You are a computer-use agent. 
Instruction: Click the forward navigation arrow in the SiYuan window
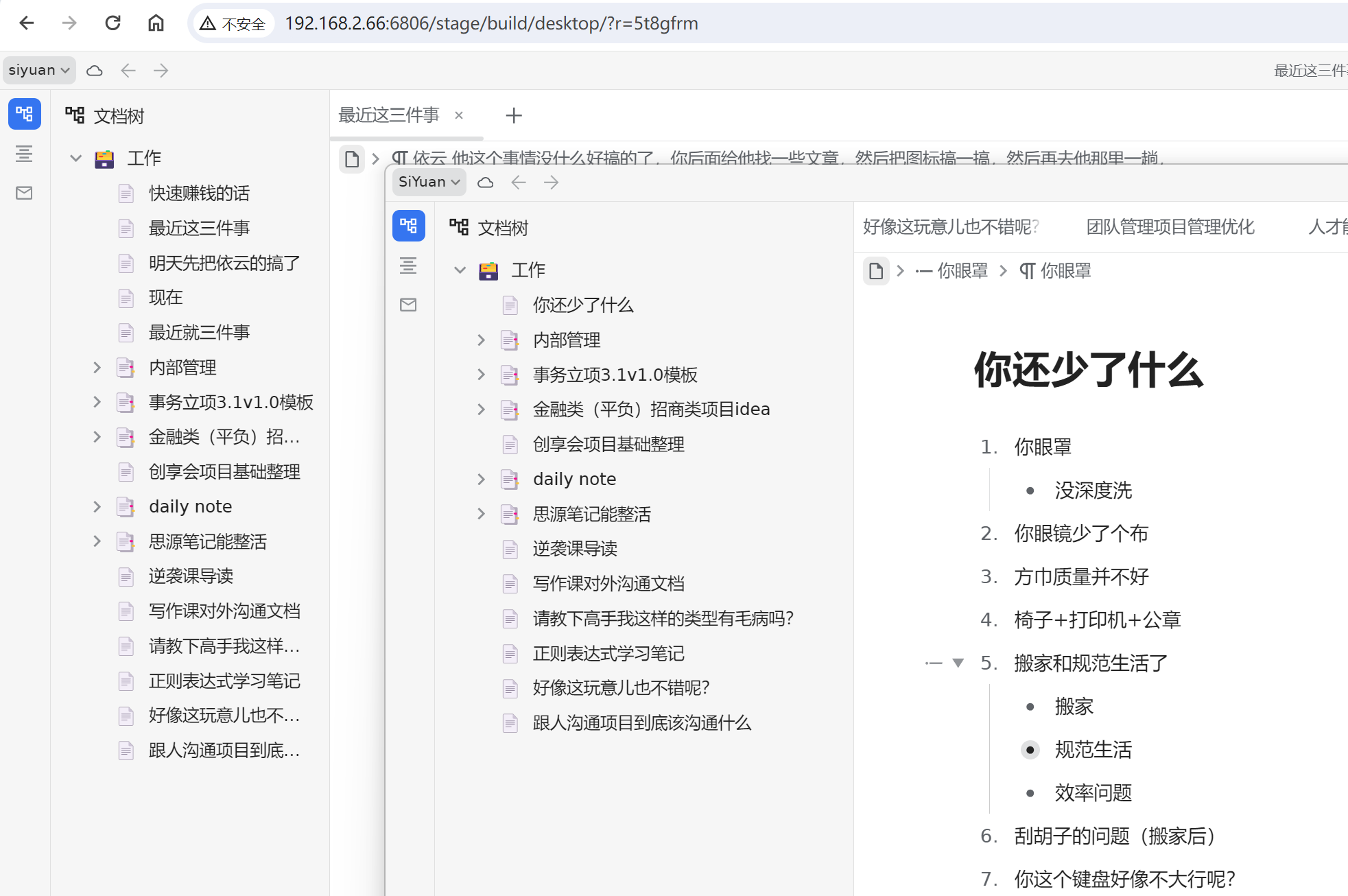pyautogui.click(x=551, y=182)
